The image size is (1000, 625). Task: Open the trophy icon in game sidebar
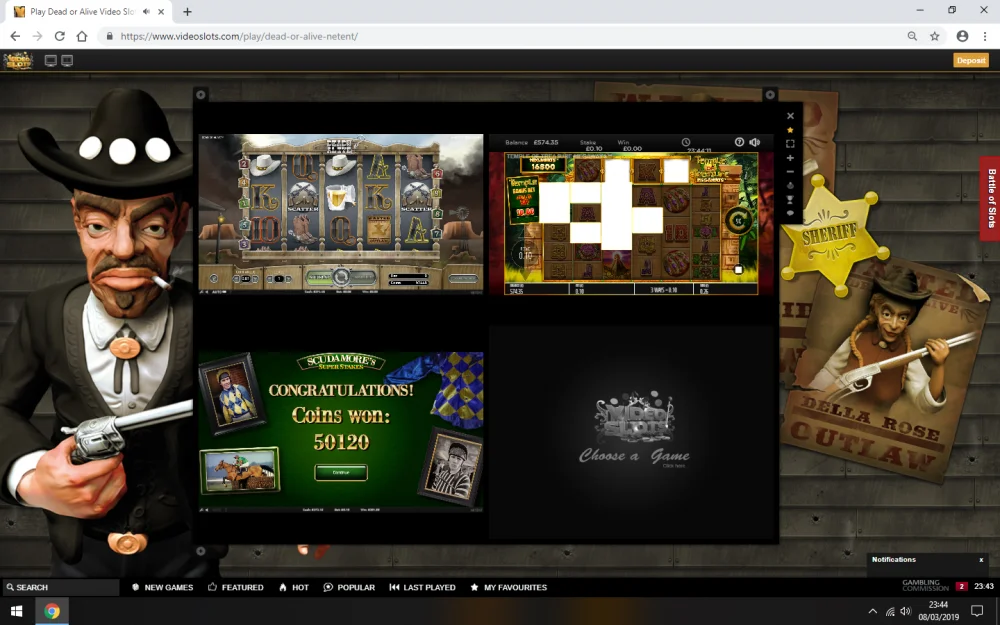point(790,200)
